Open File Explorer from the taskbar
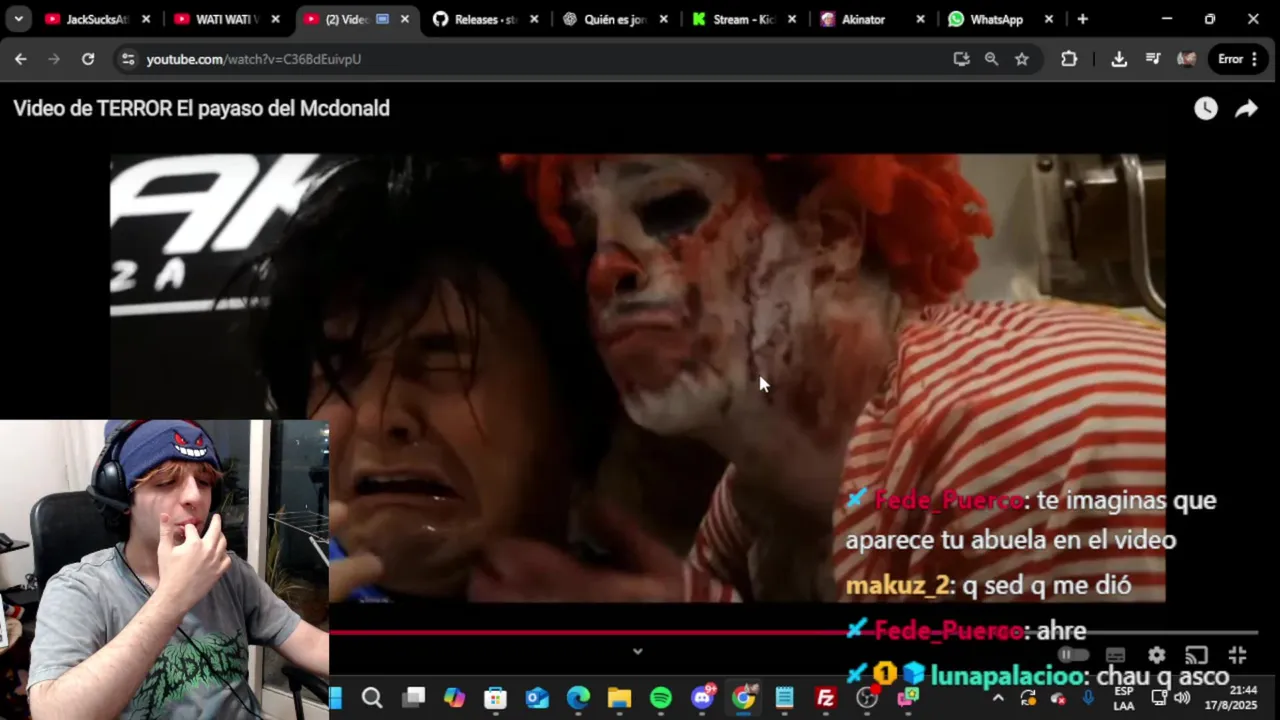 pyautogui.click(x=620, y=698)
